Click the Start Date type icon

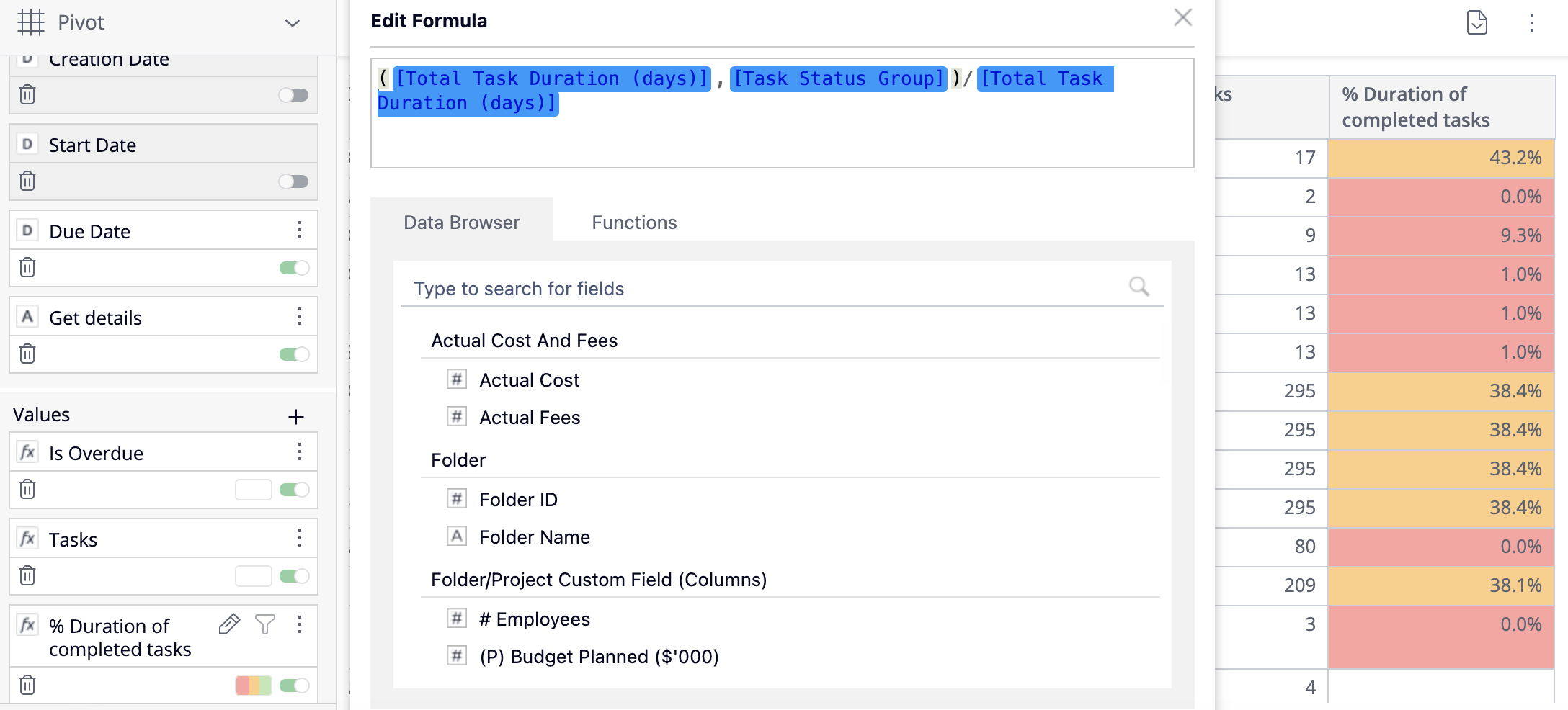pyautogui.click(x=27, y=144)
